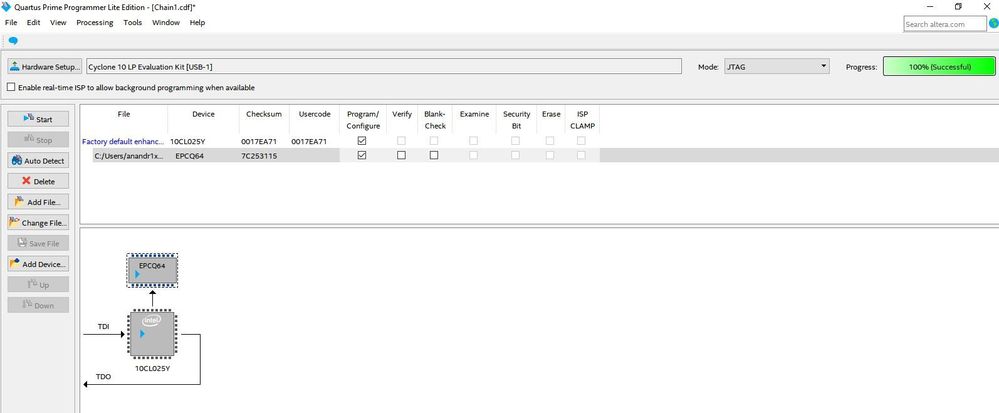This screenshot has height=413, width=999.
Task: Move device Down in the chain
Action: pyautogui.click(x=38, y=305)
